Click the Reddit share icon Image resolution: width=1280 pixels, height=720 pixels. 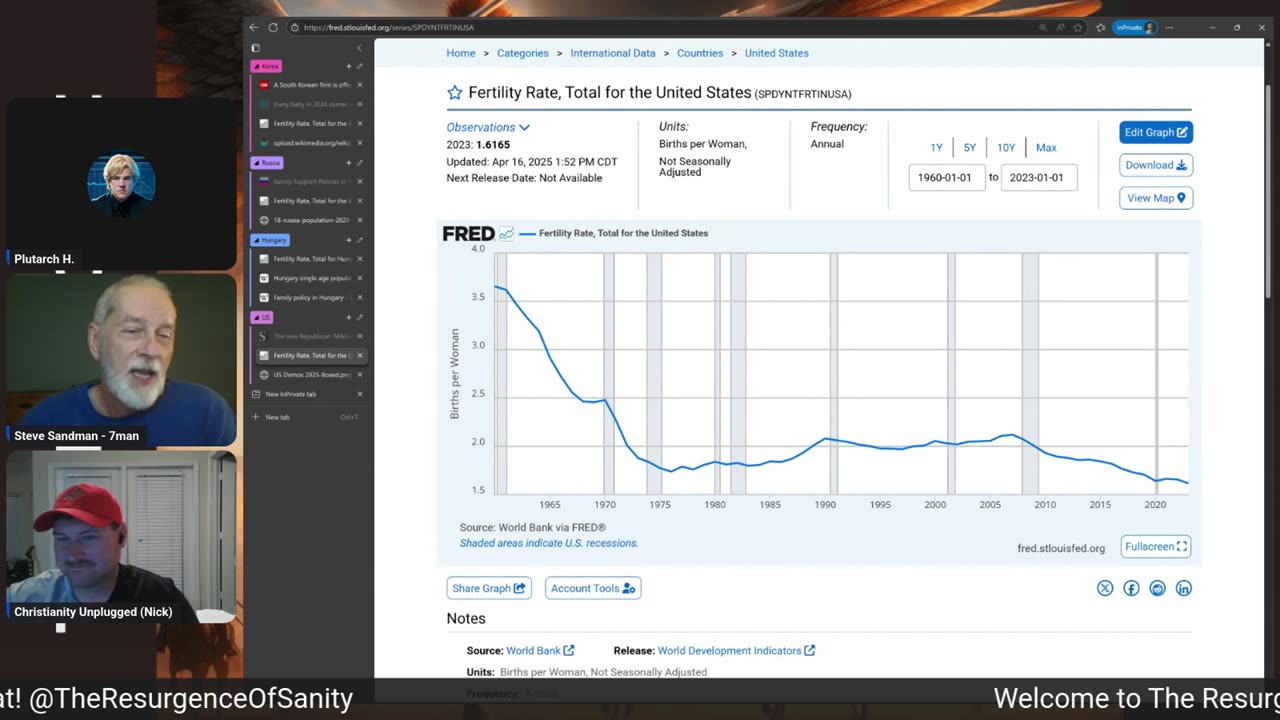pyautogui.click(x=1157, y=588)
